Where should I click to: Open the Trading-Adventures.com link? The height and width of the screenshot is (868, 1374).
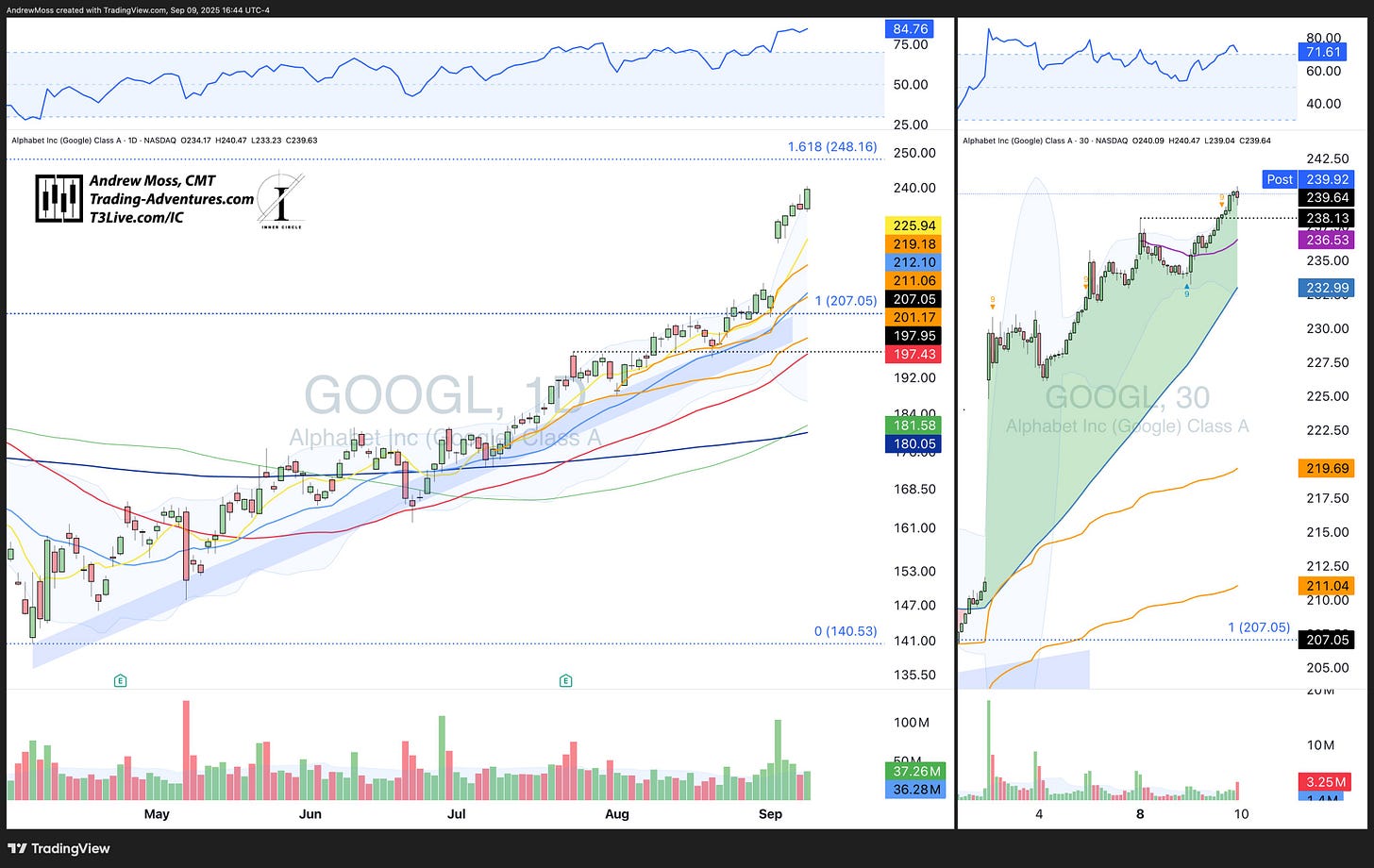tap(172, 199)
